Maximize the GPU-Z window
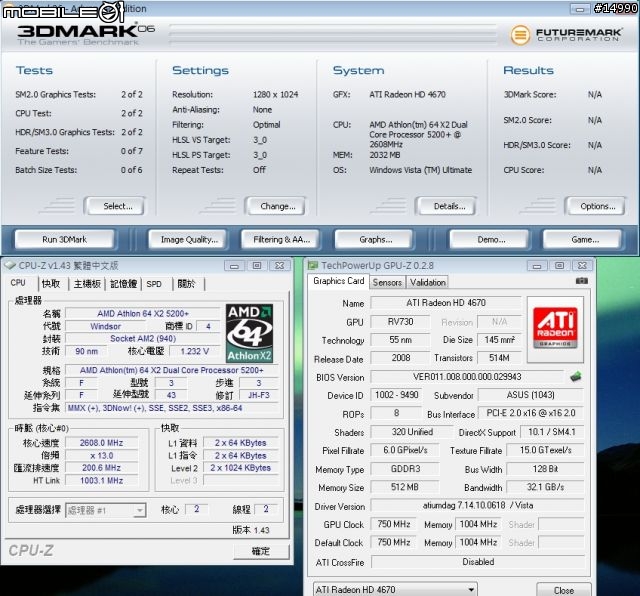Viewport: 640px width, 596px height. 559,266
